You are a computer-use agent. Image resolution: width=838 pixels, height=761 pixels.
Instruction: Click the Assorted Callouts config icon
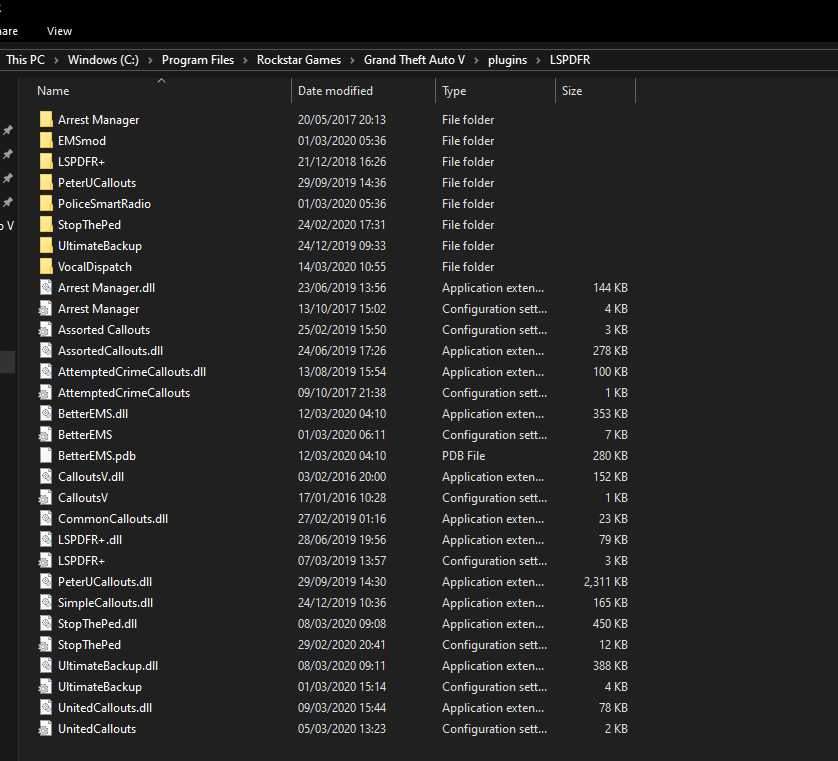coord(45,330)
